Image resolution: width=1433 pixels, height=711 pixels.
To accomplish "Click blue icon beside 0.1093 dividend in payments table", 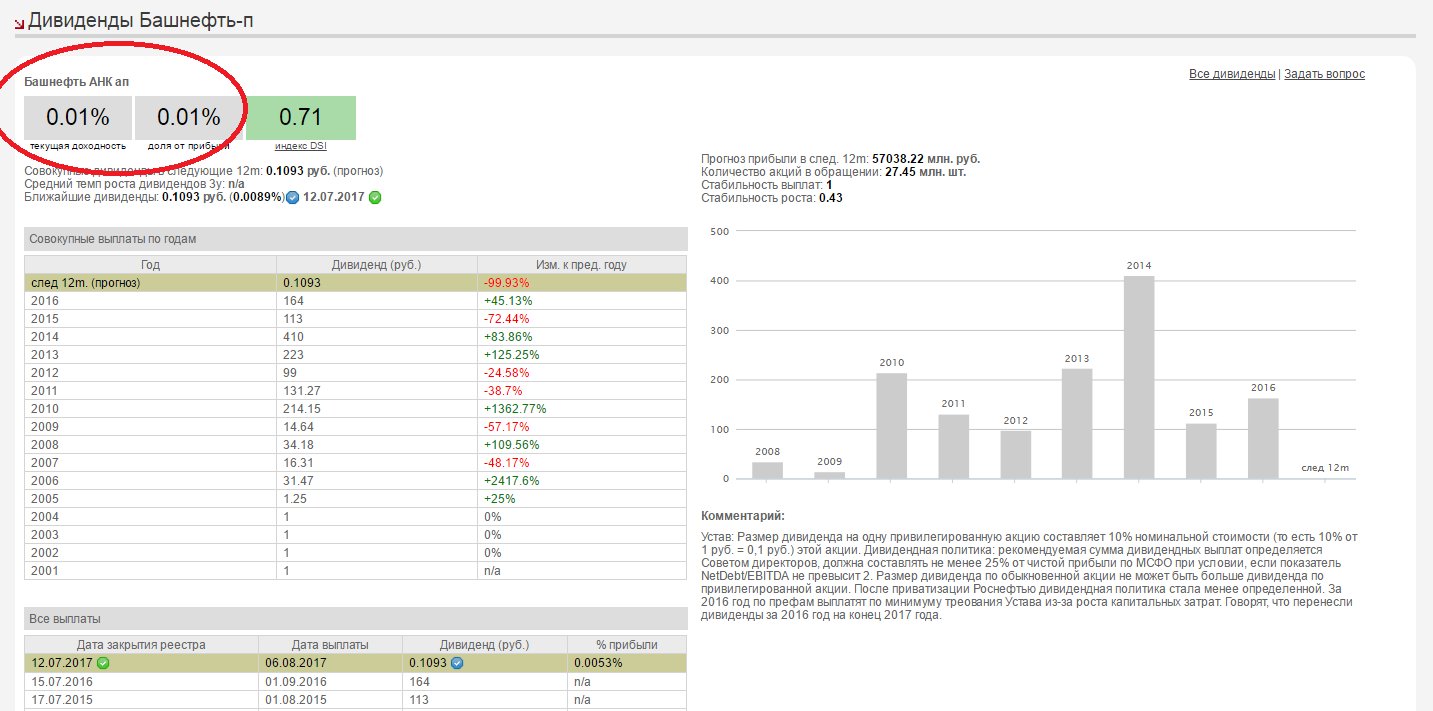I will pyautogui.click(x=457, y=663).
